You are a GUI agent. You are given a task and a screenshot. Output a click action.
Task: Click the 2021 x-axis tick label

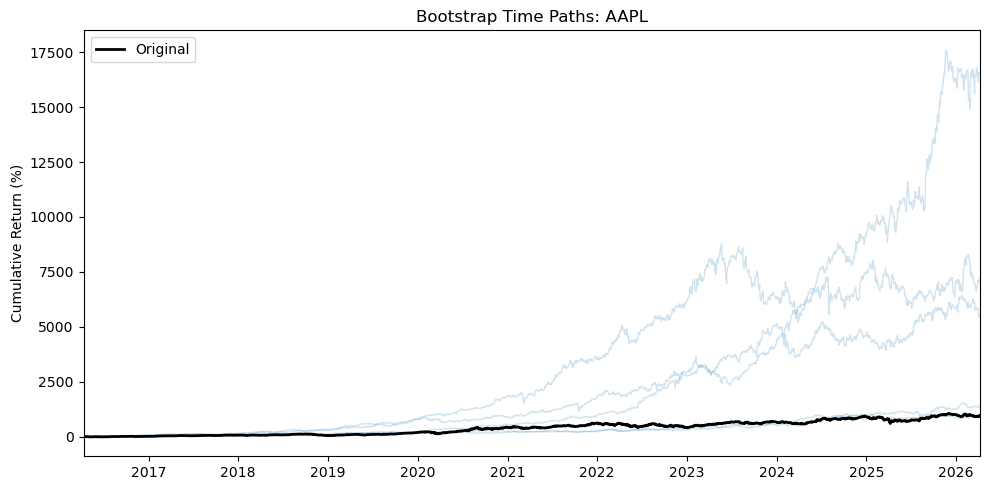[508, 470]
